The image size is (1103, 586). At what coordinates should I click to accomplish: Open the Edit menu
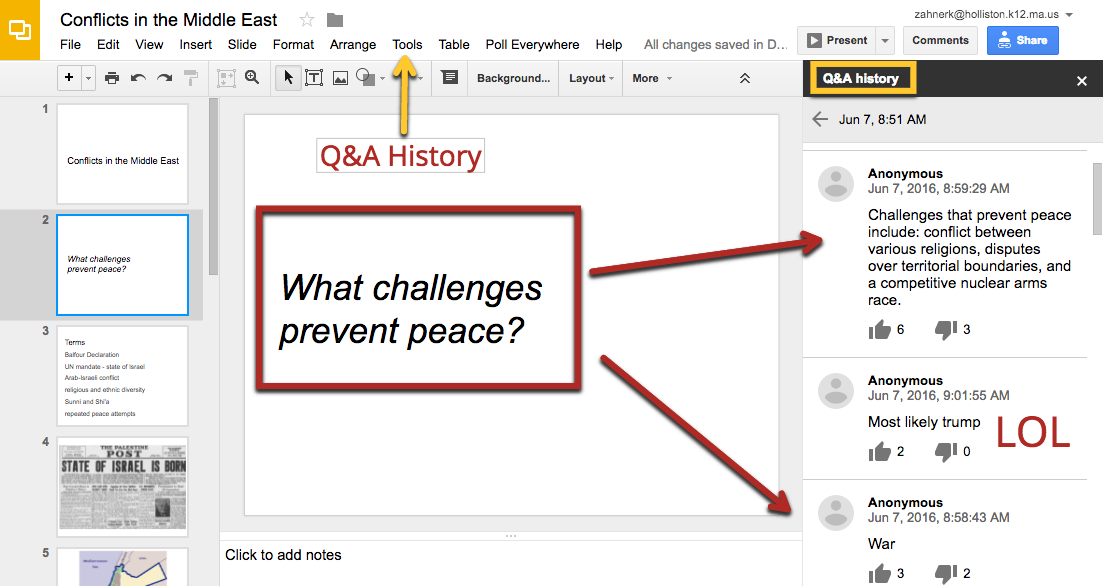[x=108, y=44]
